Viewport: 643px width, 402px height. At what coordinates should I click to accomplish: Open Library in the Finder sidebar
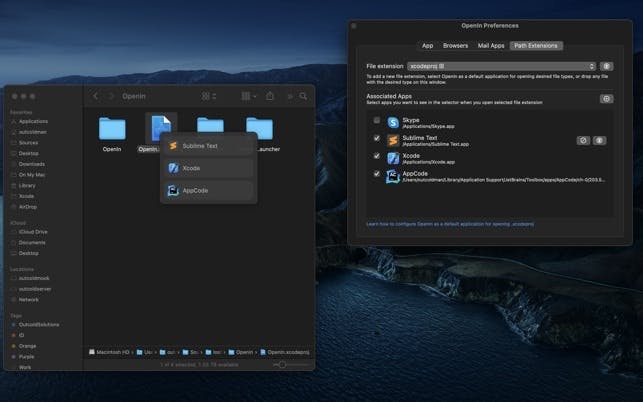27,185
